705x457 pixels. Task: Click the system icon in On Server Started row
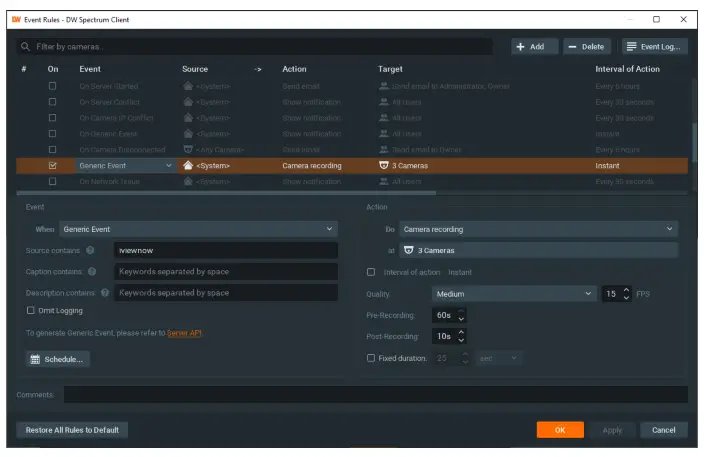click(x=188, y=86)
